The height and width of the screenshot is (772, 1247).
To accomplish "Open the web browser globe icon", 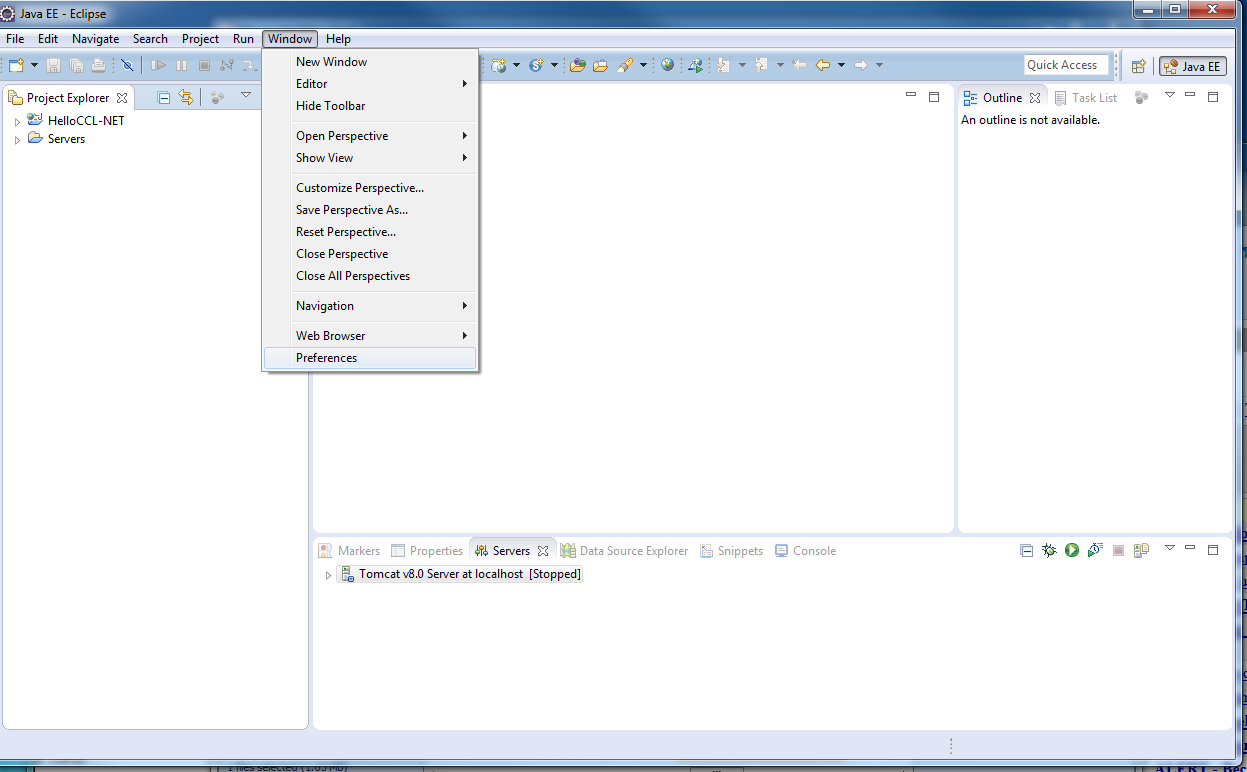I will coord(667,65).
